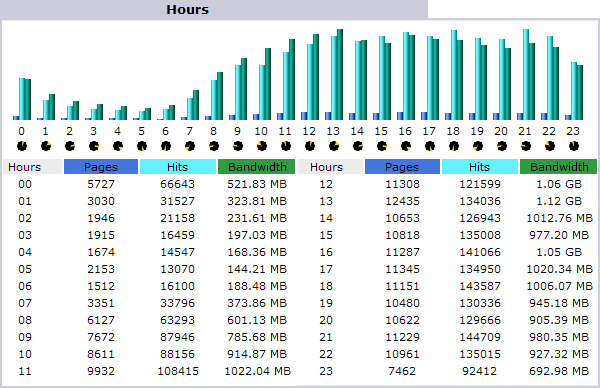Select the bandwidth value 1022.04 MB
600x388 pixels.
point(258,371)
